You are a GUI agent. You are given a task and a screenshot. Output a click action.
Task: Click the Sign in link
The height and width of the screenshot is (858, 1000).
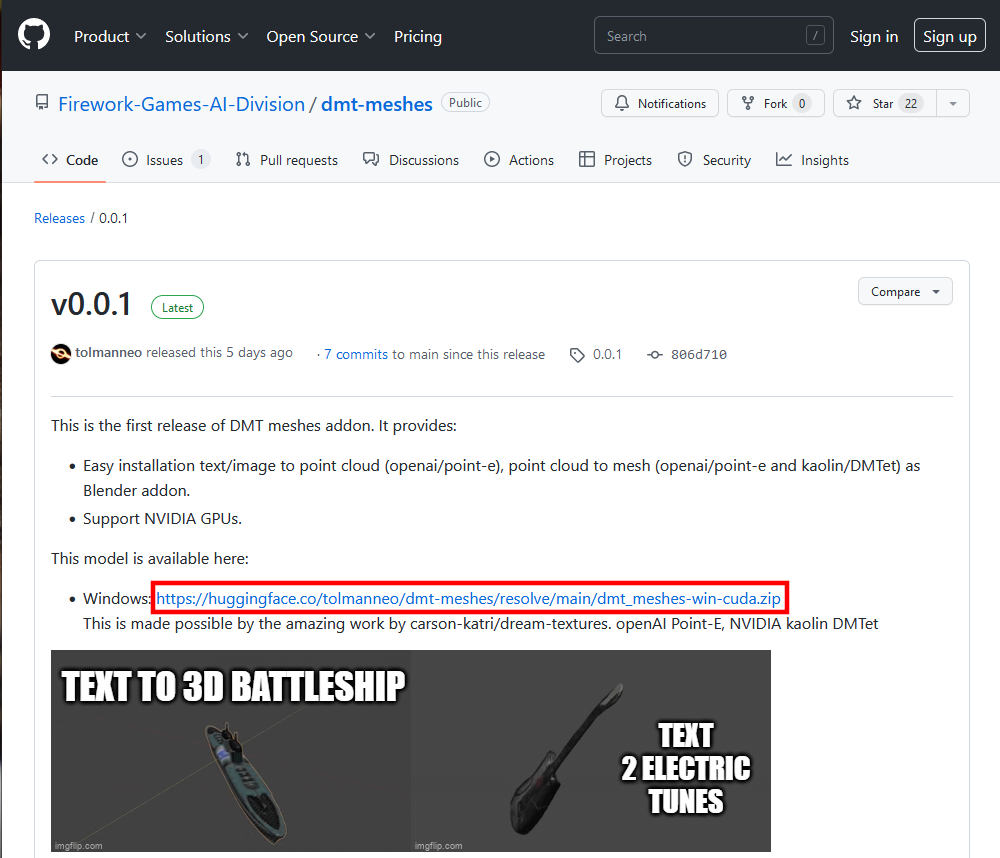[x=874, y=36]
